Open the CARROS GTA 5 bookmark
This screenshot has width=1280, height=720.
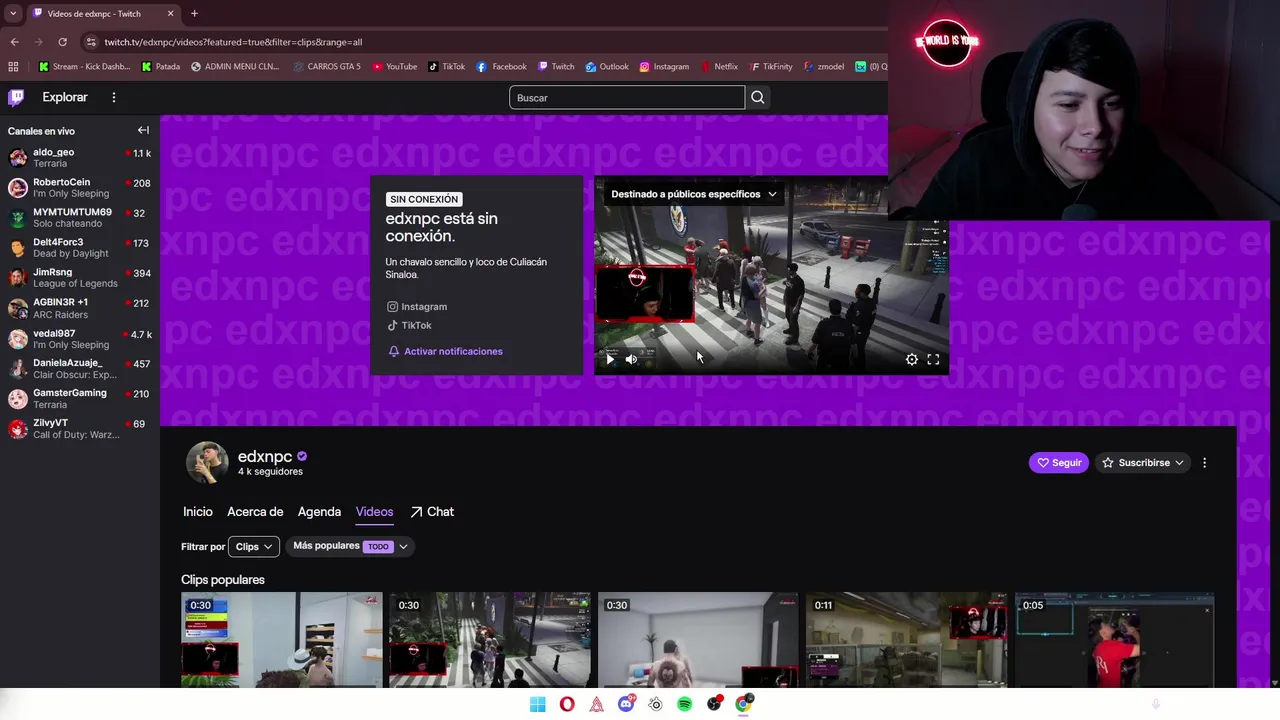tap(327, 67)
